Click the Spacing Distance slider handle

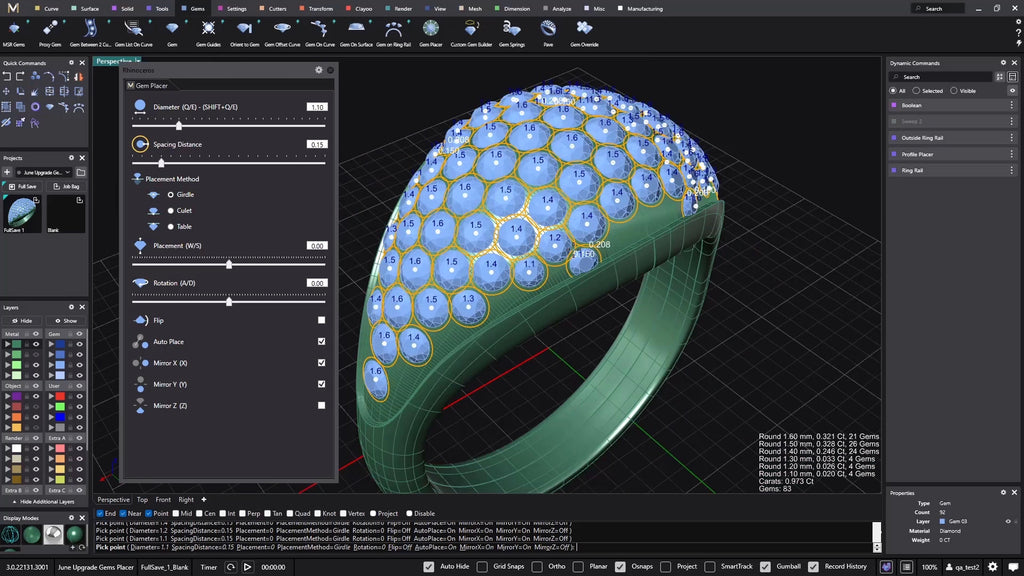click(161, 163)
